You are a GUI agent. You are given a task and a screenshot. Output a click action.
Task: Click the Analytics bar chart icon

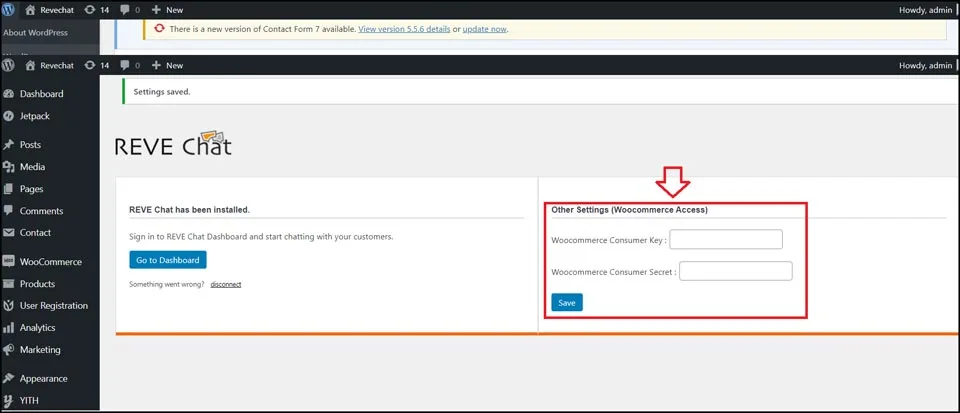tap(9, 328)
